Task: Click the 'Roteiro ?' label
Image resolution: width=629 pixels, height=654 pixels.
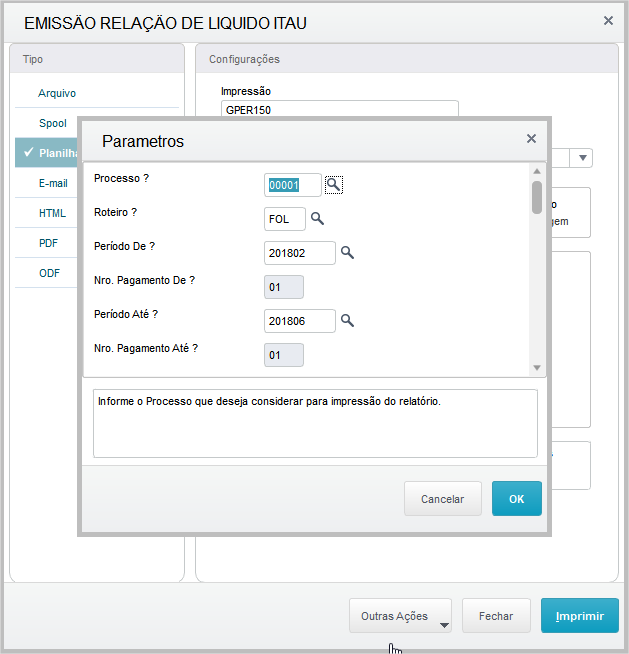Action: [116, 212]
